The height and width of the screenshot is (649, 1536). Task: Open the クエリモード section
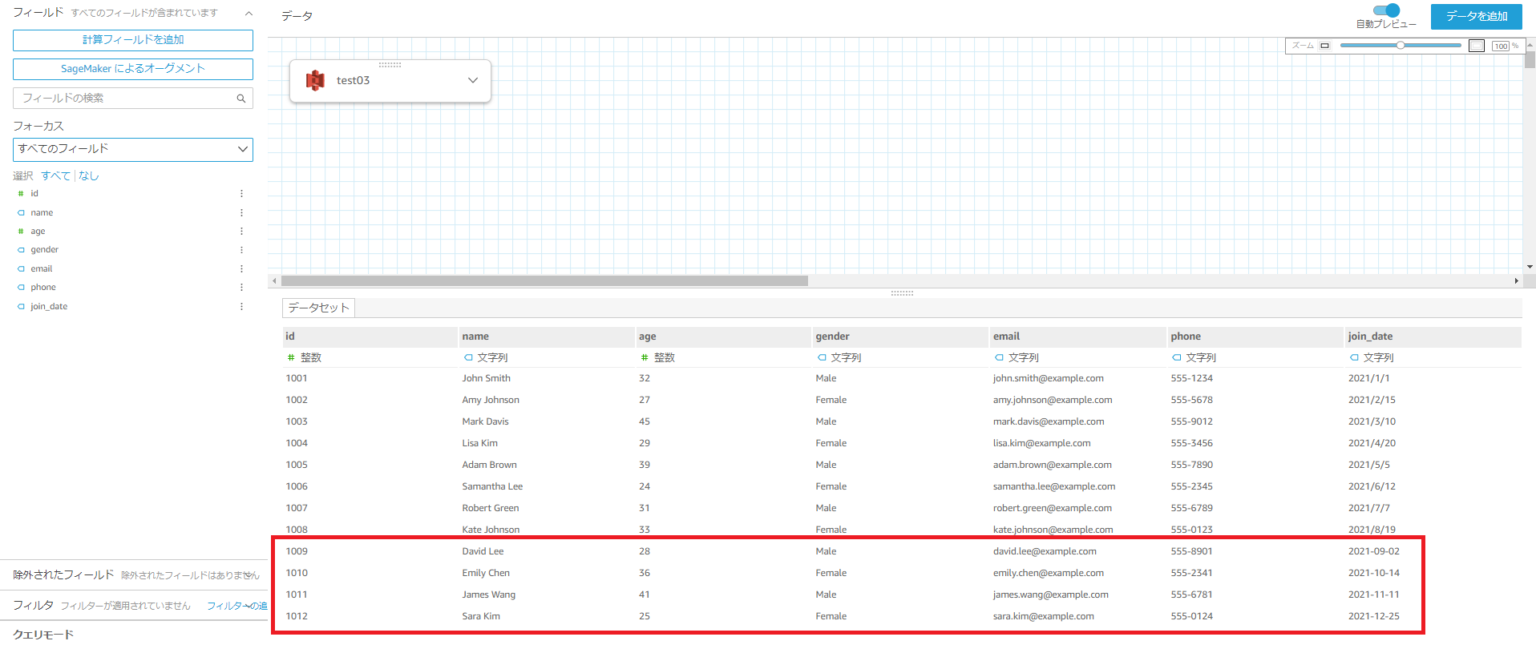45,632
